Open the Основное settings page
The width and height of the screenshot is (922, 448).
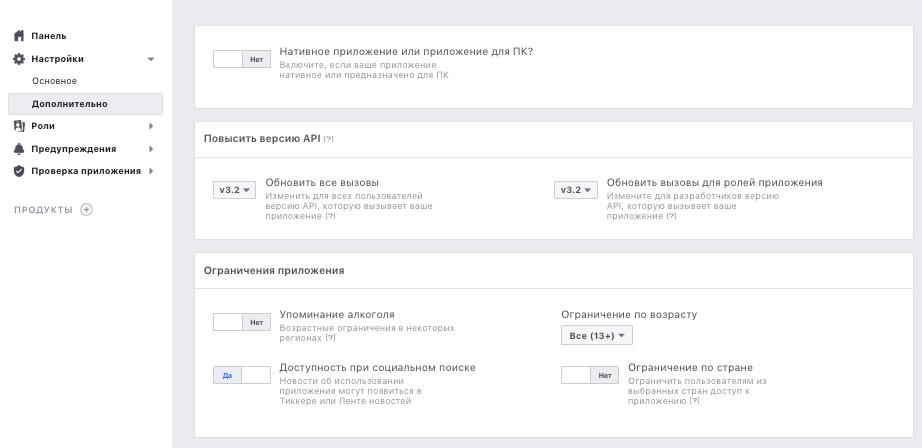[x=54, y=81]
